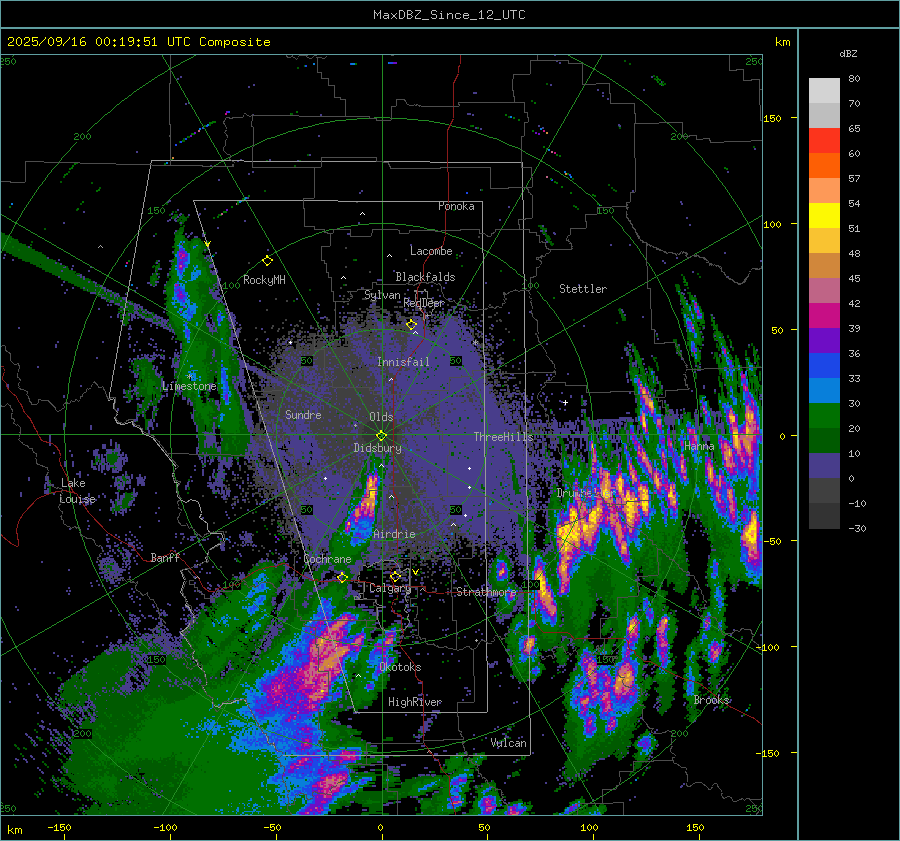
Task: Click the Sundre town label
Action: click(x=303, y=414)
